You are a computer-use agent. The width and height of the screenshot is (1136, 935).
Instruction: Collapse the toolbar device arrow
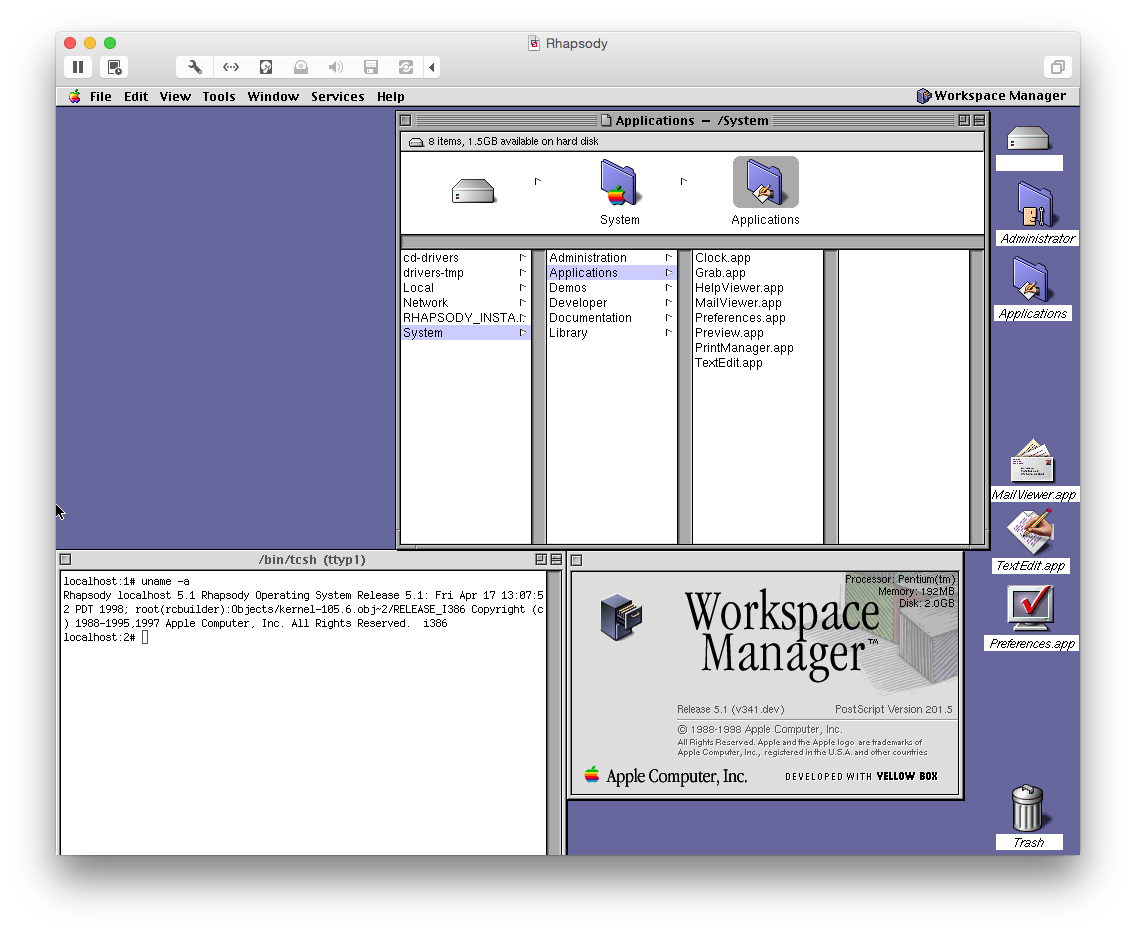(432, 67)
